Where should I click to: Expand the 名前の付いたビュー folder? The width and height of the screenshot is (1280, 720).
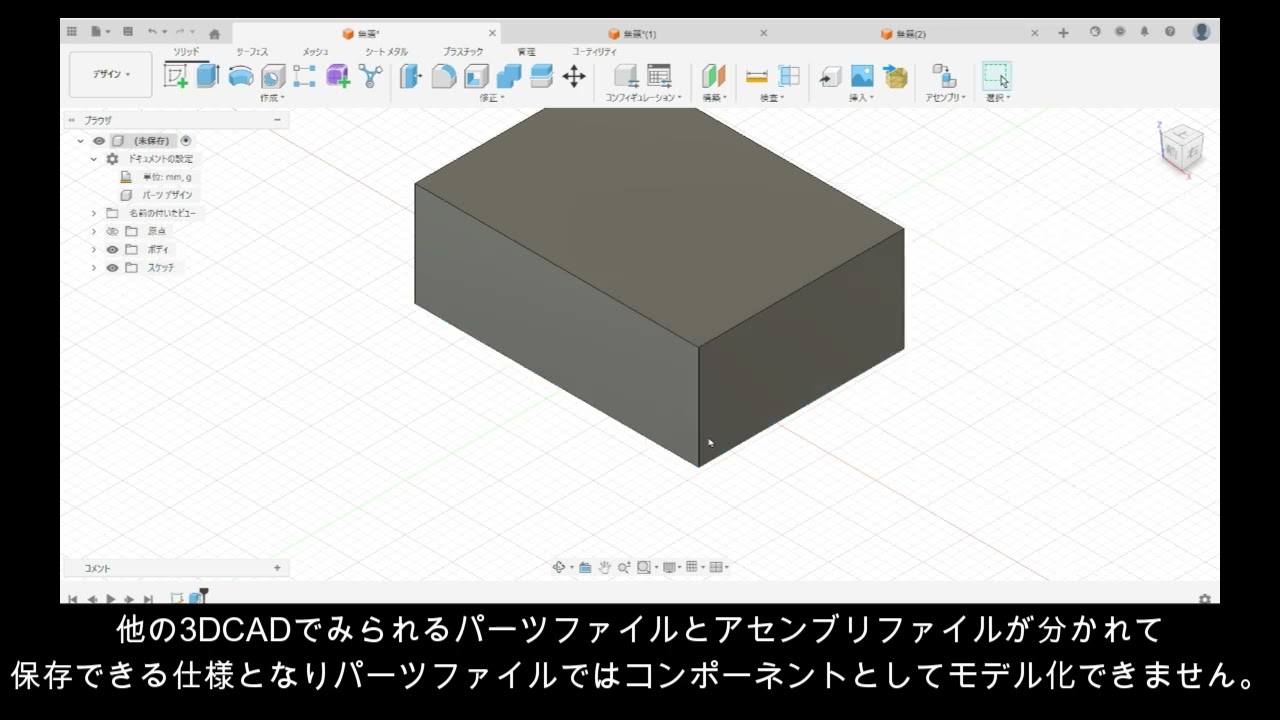[x=94, y=213]
